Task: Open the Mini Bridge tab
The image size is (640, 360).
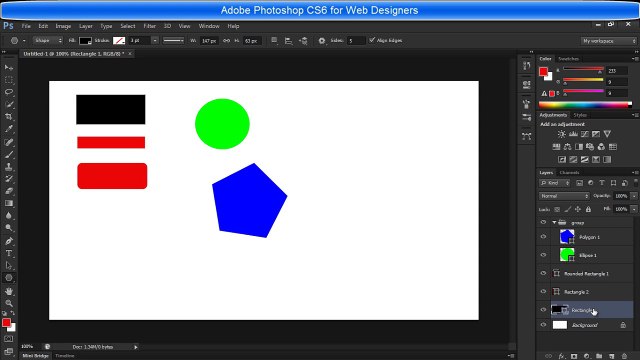Action: 35,356
